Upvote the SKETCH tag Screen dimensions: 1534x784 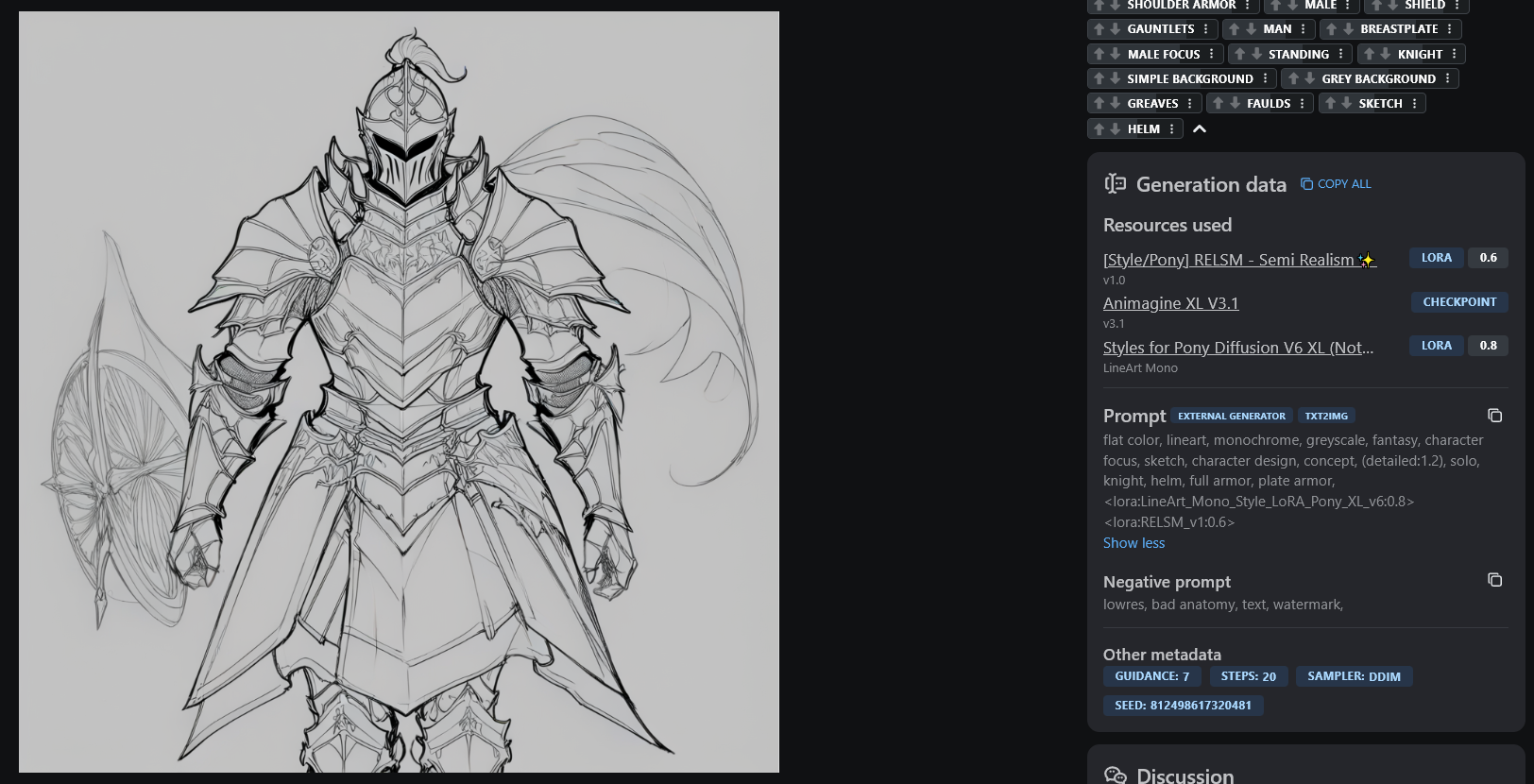(1330, 103)
